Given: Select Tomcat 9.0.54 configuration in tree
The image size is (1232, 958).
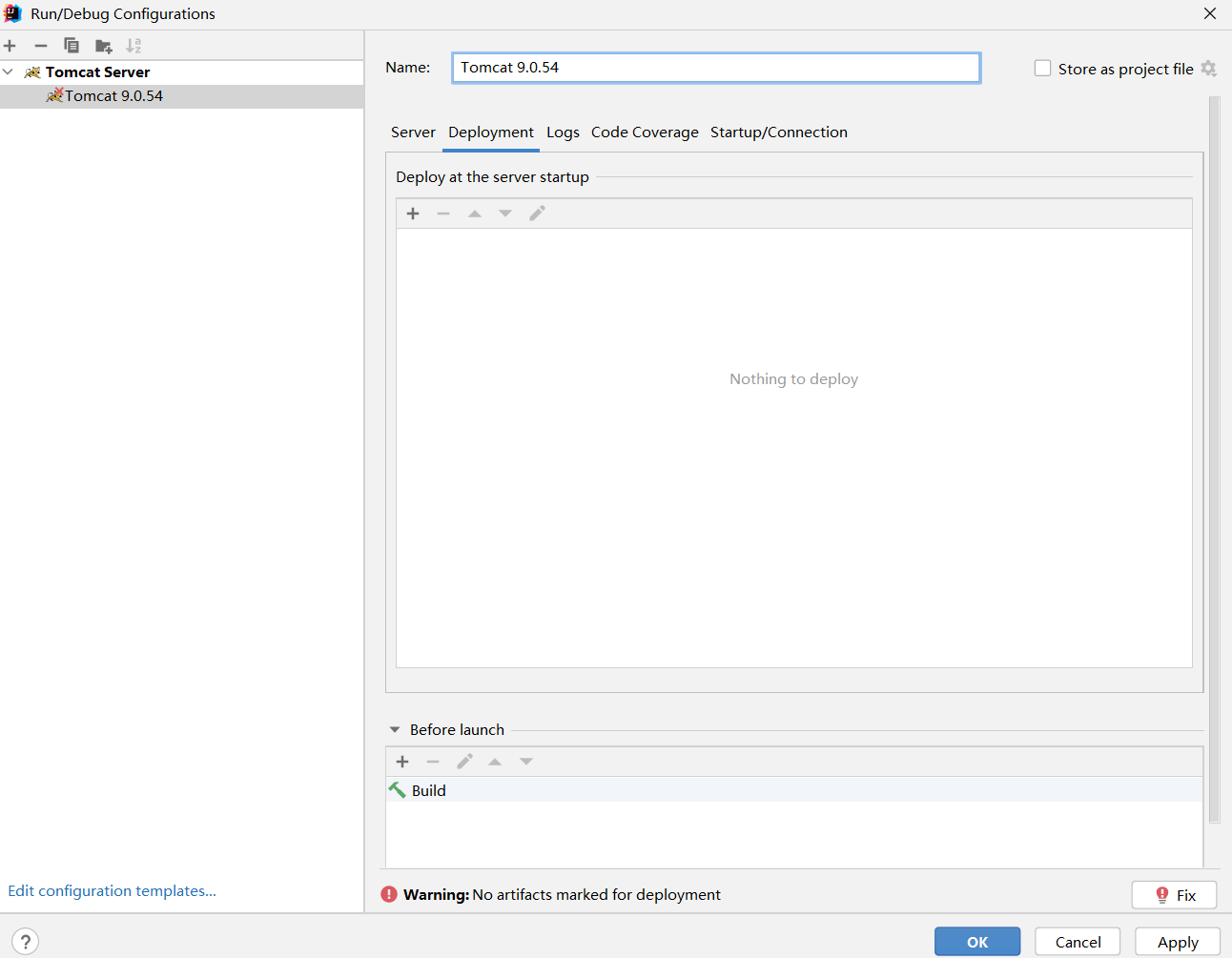Looking at the screenshot, I should point(181,96).
